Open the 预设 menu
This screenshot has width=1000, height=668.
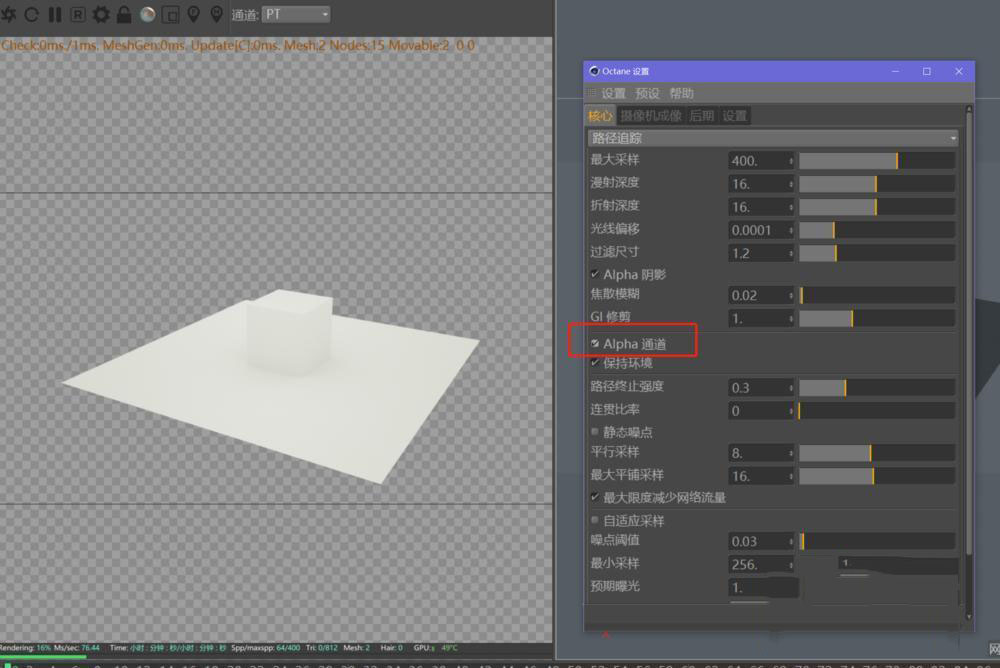647,94
